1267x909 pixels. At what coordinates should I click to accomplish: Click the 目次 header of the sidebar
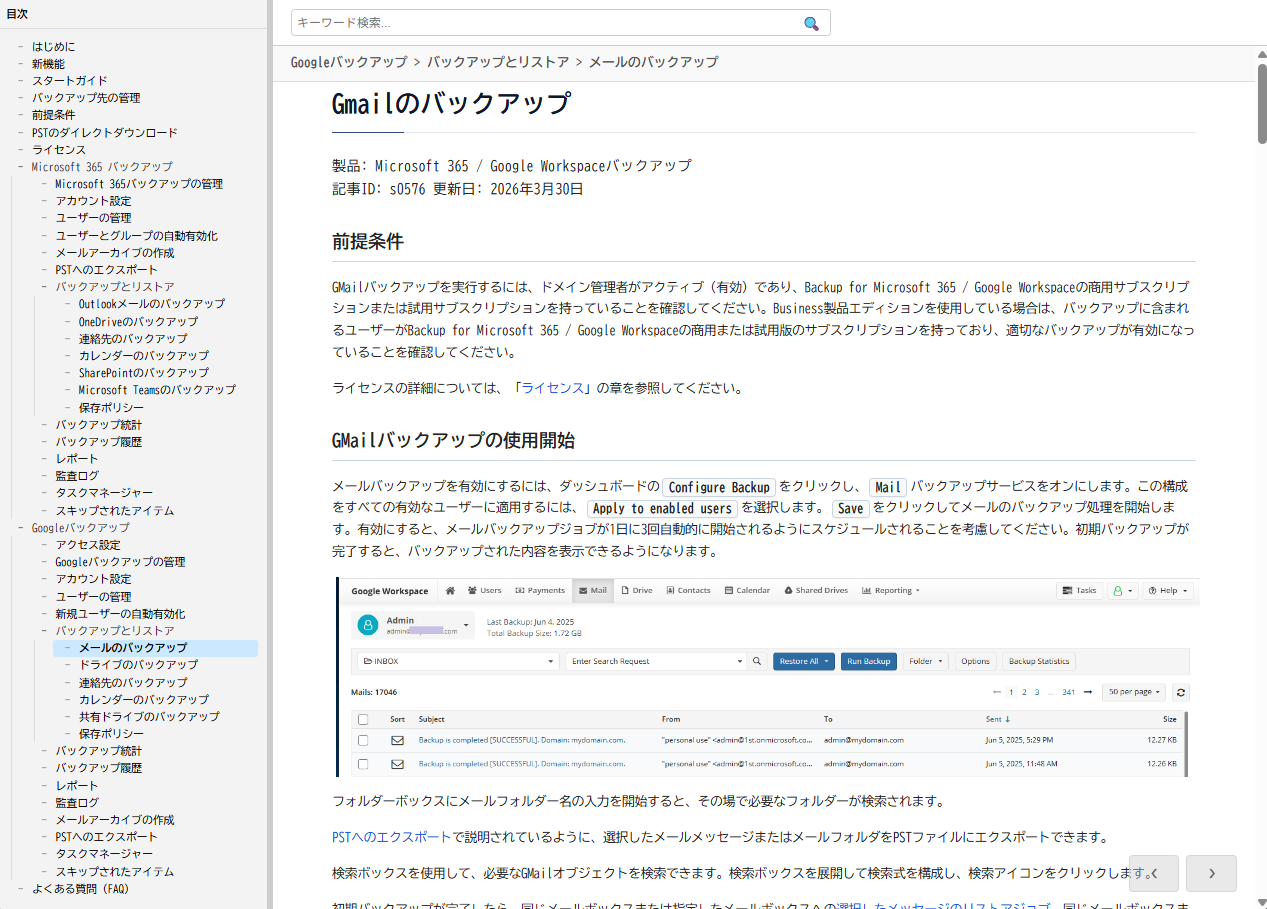coord(17,13)
